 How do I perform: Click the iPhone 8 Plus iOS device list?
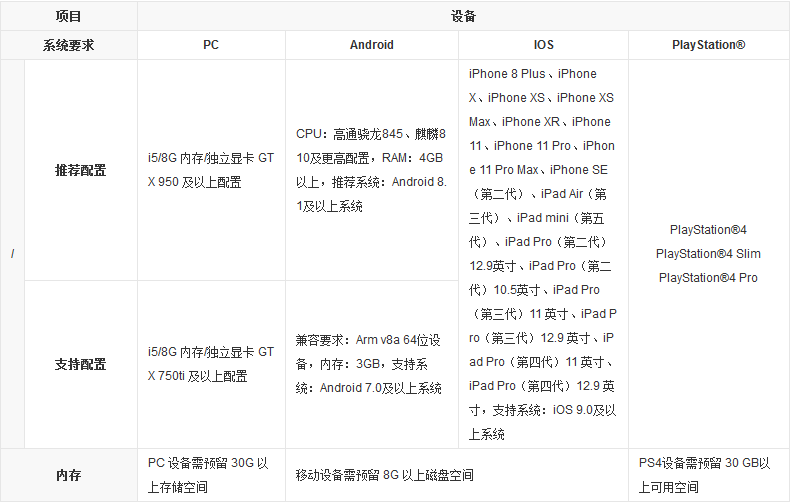coord(543,254)
